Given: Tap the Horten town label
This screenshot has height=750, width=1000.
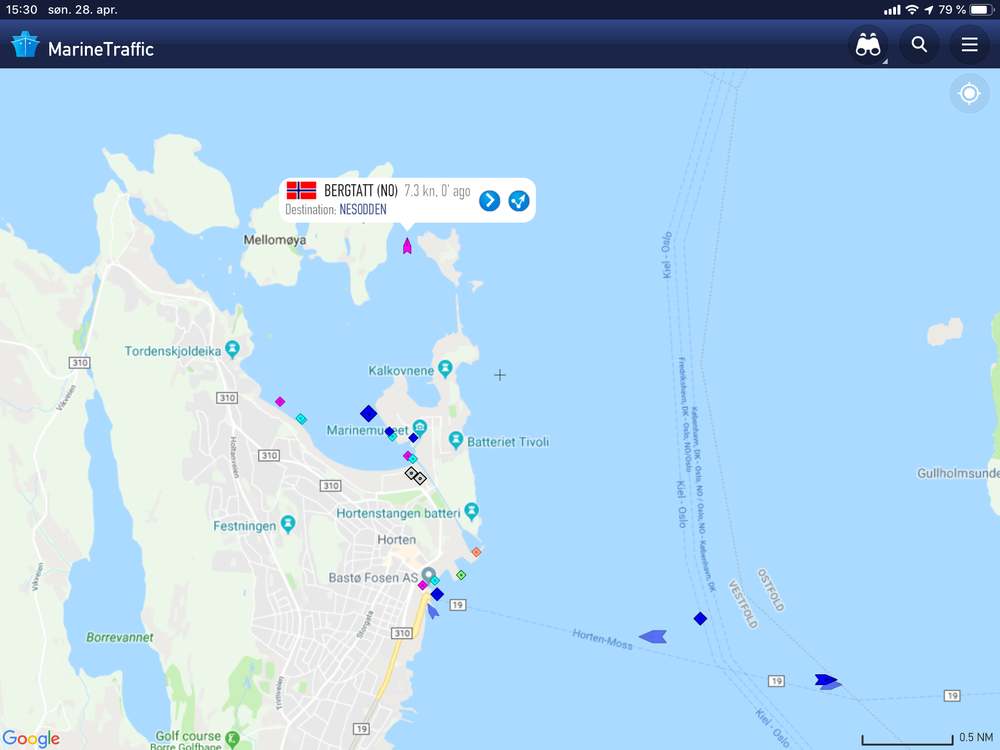Looking at the screenshot, I should 396,540.
